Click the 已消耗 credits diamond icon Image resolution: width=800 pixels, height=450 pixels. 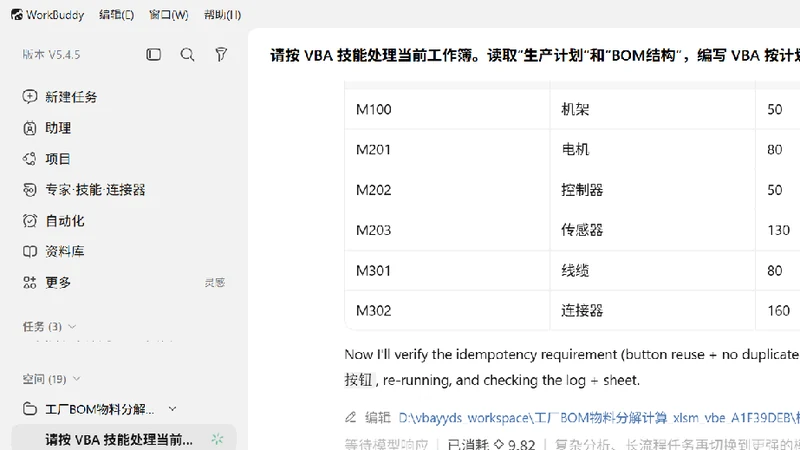pyautogui.click(x=498, y=444)
